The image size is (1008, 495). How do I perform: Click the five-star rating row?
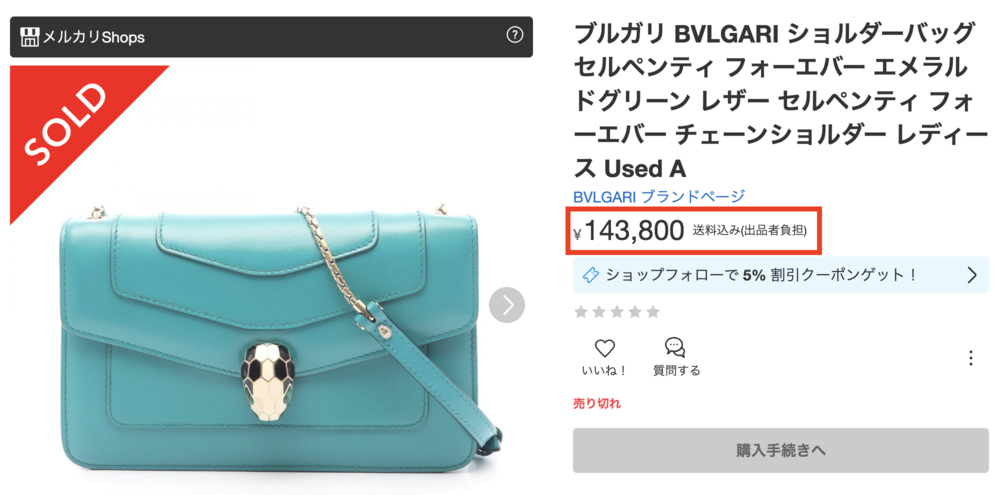point(616,312)
